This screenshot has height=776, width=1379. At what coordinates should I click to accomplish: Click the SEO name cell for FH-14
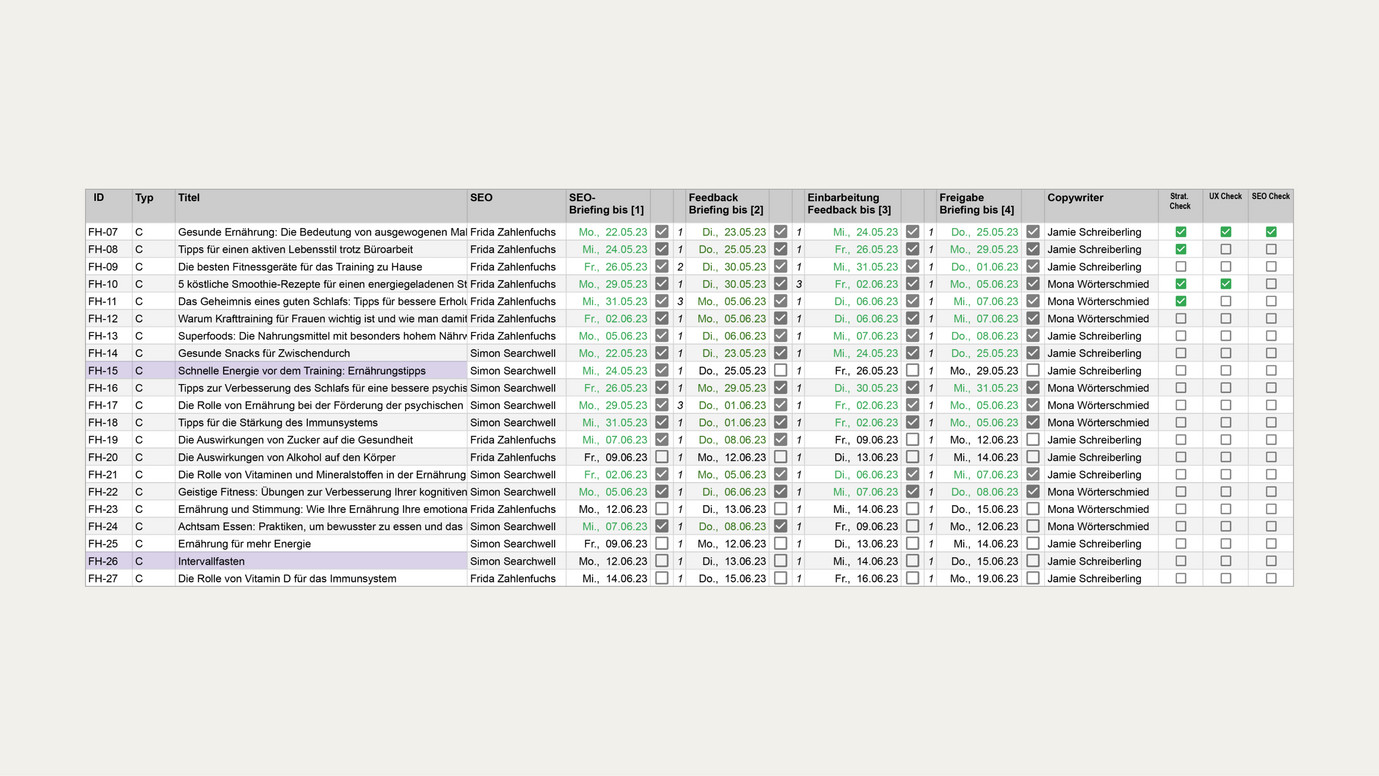515,353
